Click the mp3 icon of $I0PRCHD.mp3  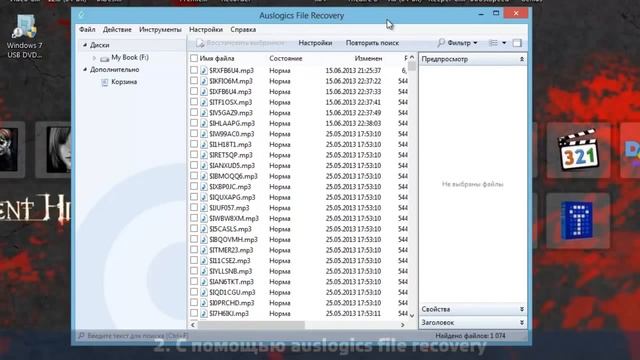[x=204, y=303]
